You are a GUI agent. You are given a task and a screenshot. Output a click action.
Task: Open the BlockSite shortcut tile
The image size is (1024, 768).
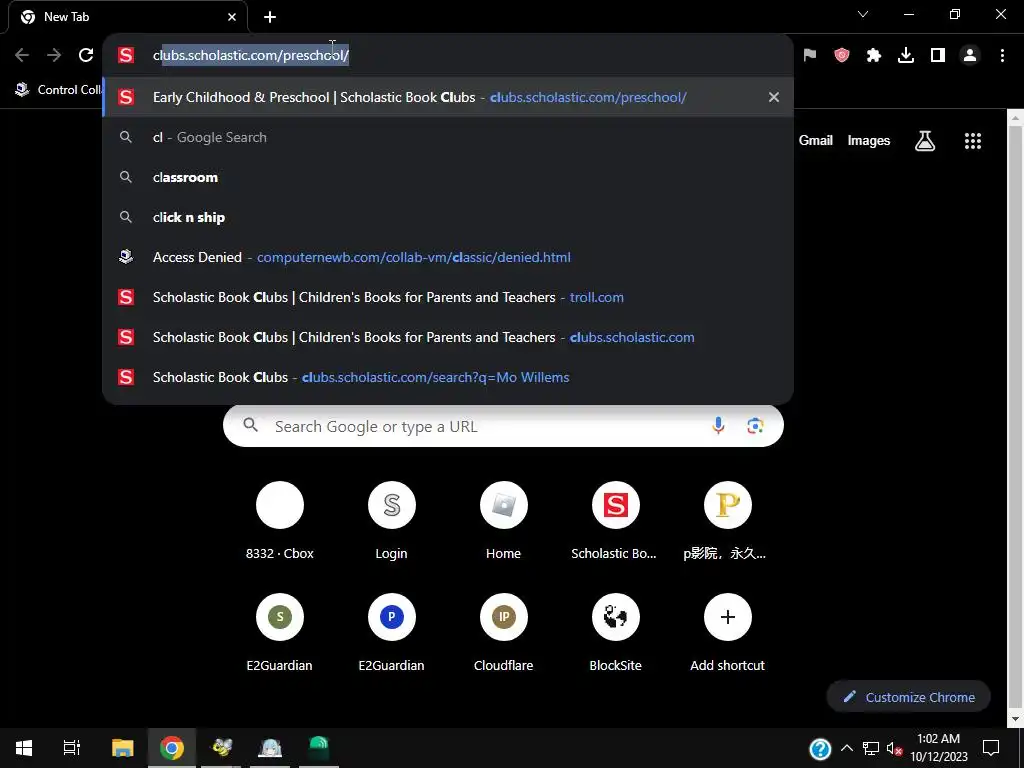point(615,633)
